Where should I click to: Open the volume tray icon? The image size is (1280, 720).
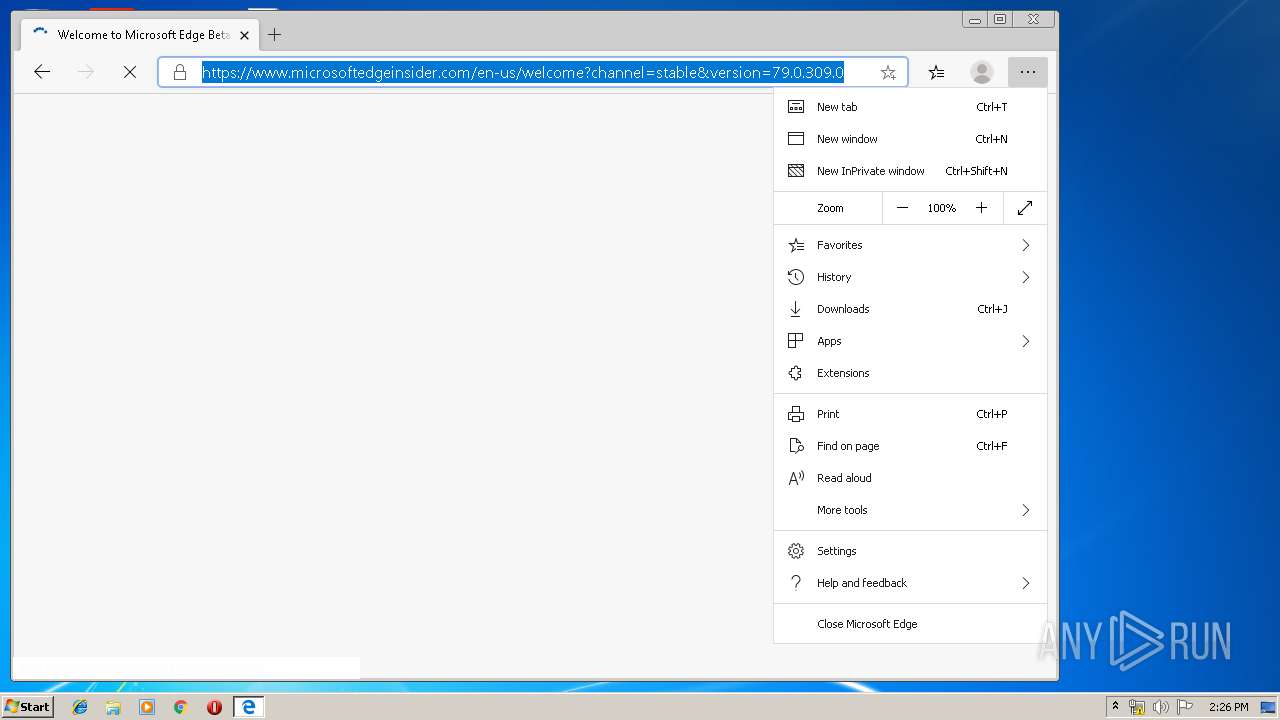[x=1161, y=707]
